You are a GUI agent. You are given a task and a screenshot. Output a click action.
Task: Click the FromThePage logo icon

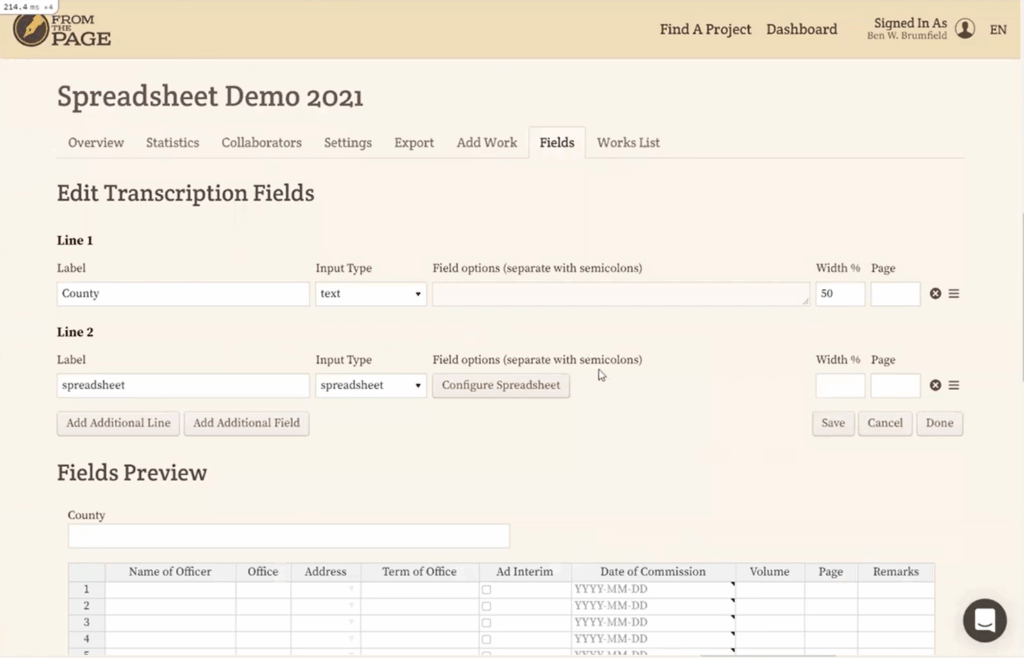[x=32, y=29]
